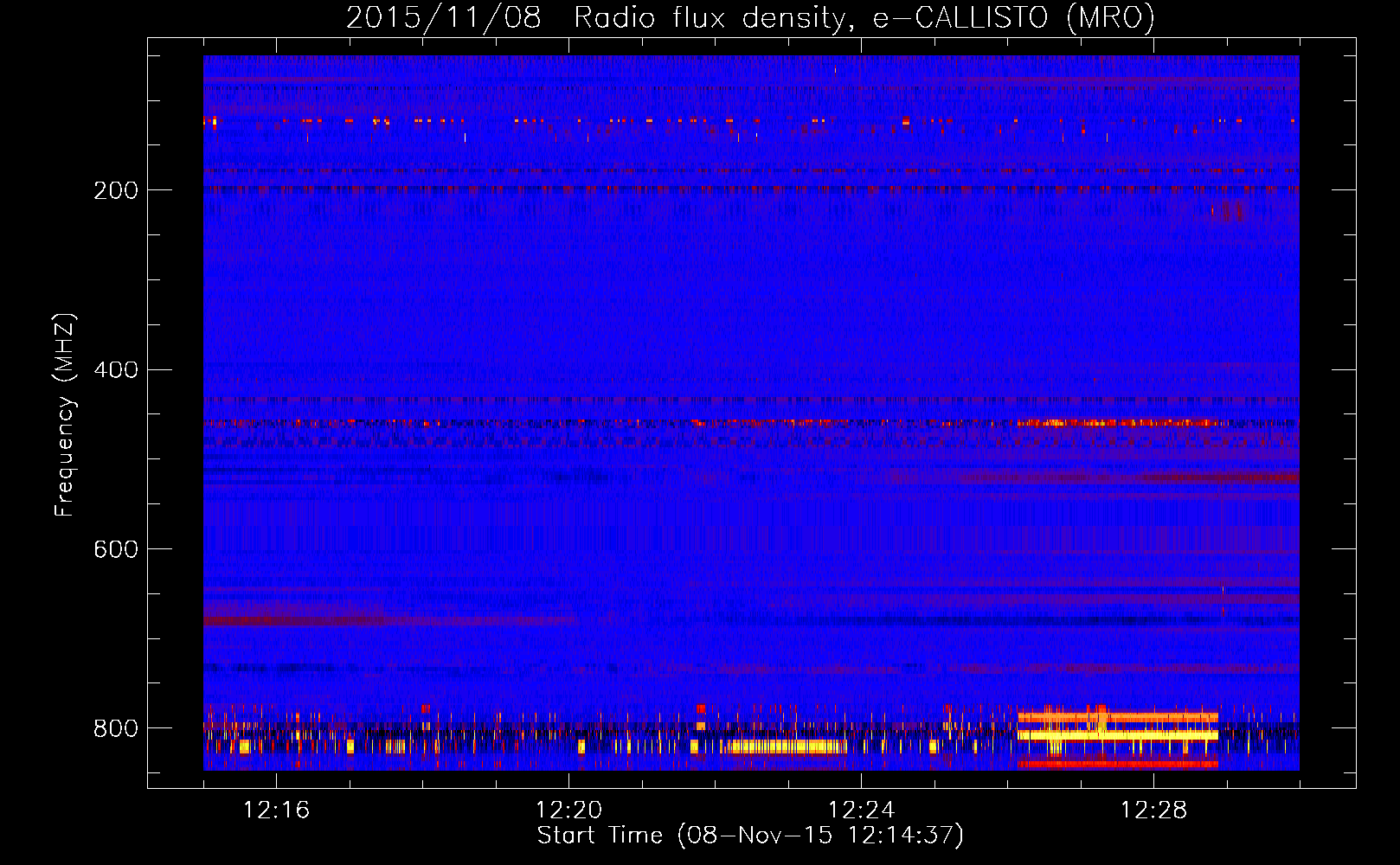
Task: Click the 12:16 time tick label
Action: [276, 811]
